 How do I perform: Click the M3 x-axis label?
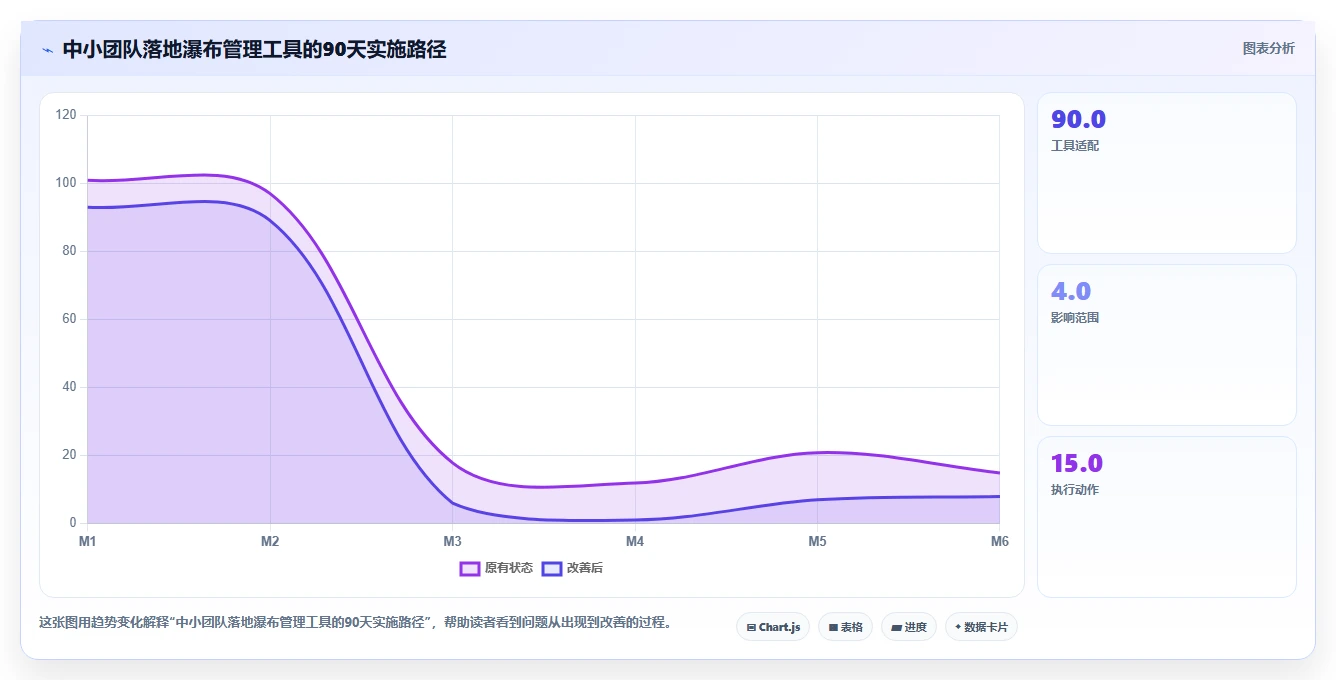(452, 541)
